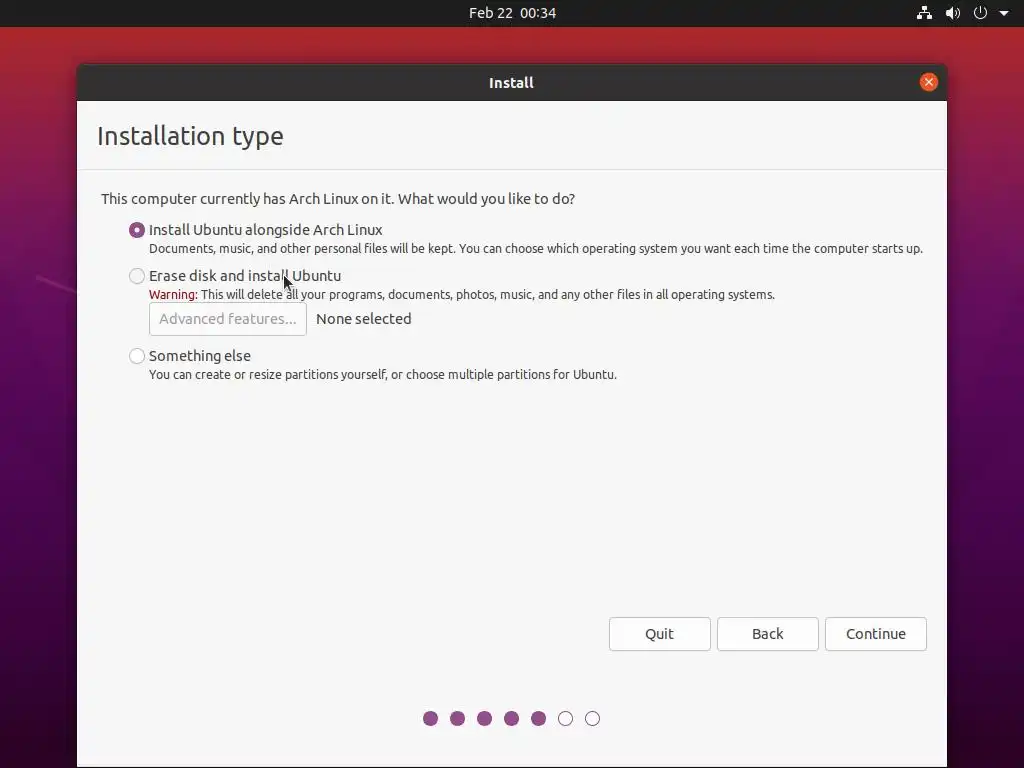Choose Erase disk and install Ubuntu option
Viewport: 1024px width, 768px height.
136,276
